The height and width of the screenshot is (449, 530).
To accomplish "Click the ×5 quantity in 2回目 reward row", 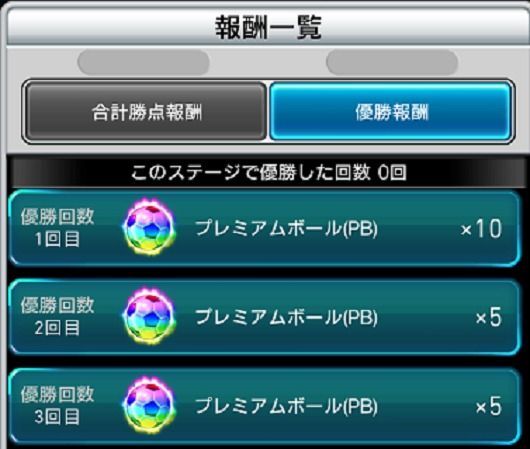I will (x=489, y=317).
